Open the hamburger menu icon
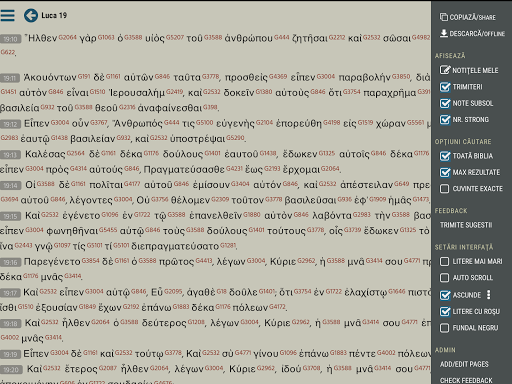This screenshot has height=384, width=512. click(7, 15)
